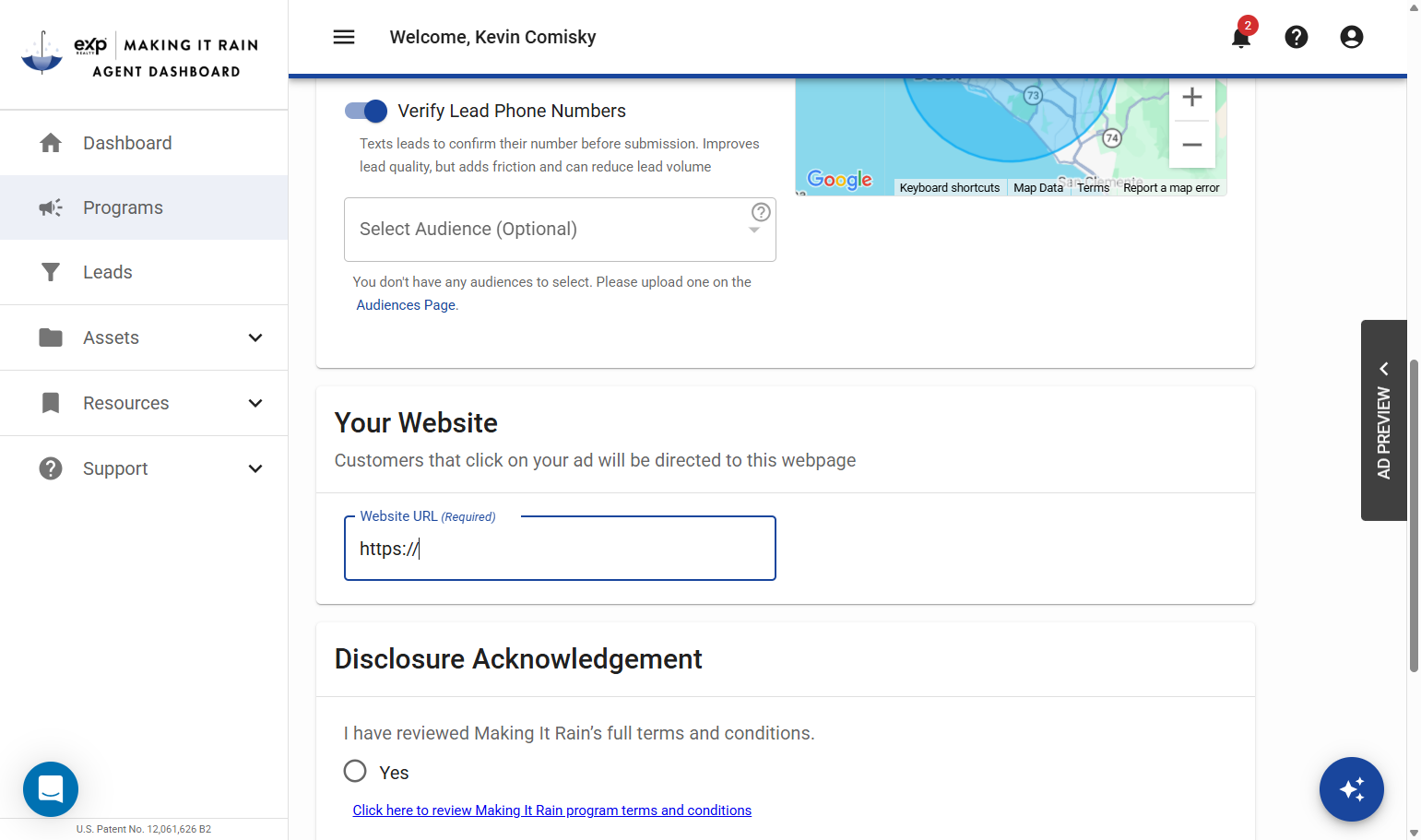Click the Support question mark icon
Image resolution: width=1421 pixels, height=840 pixels.
51,468
